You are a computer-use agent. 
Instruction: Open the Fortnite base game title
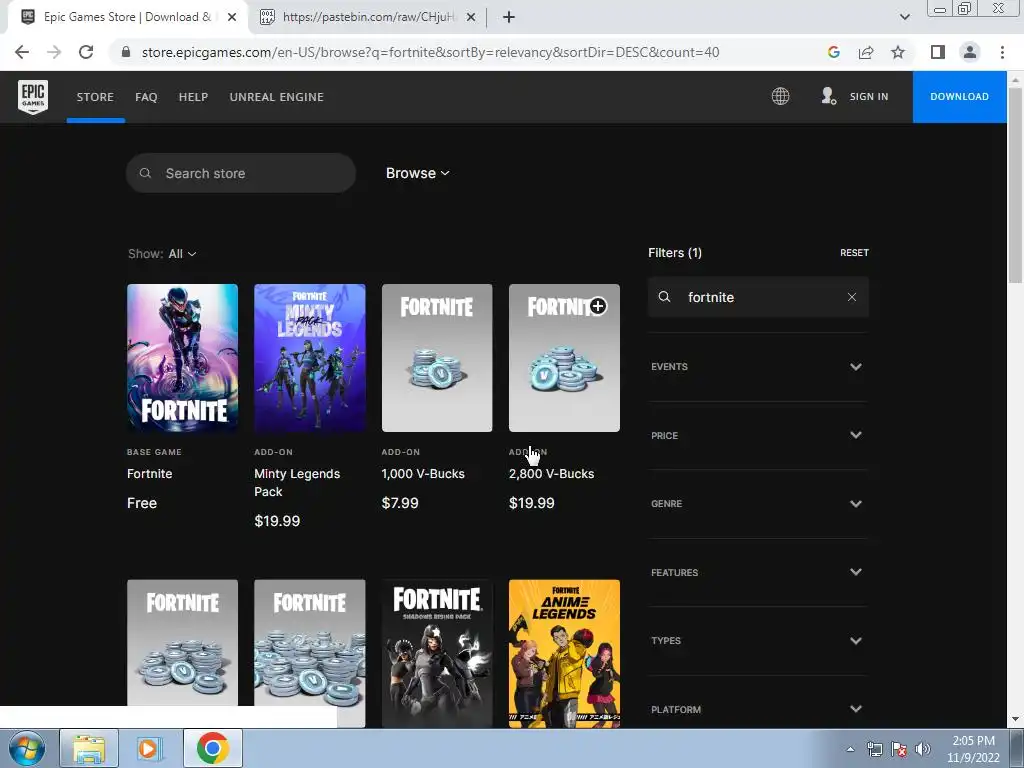[x=150, y=474]
